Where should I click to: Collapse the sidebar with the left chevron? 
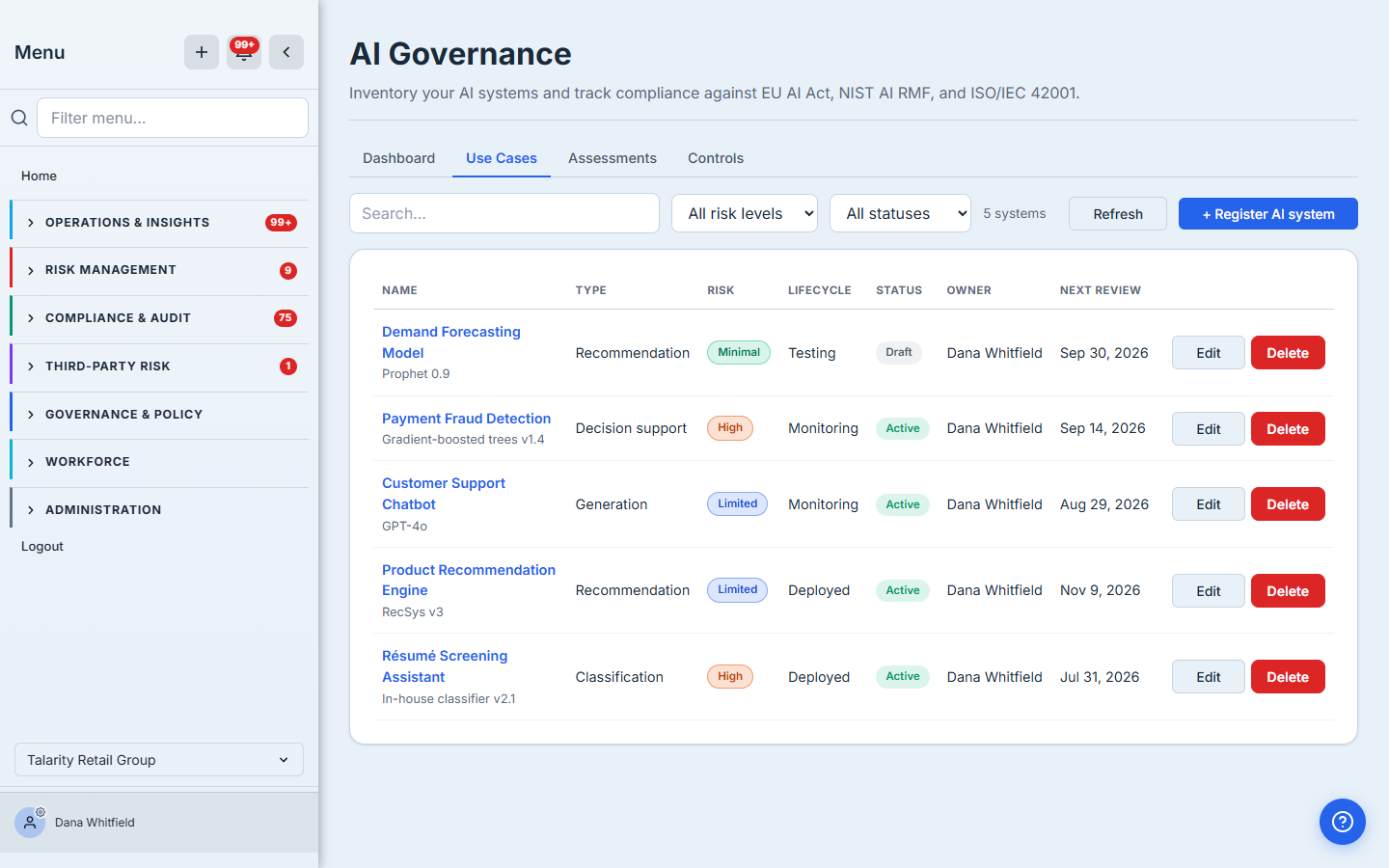click(286, 52)
